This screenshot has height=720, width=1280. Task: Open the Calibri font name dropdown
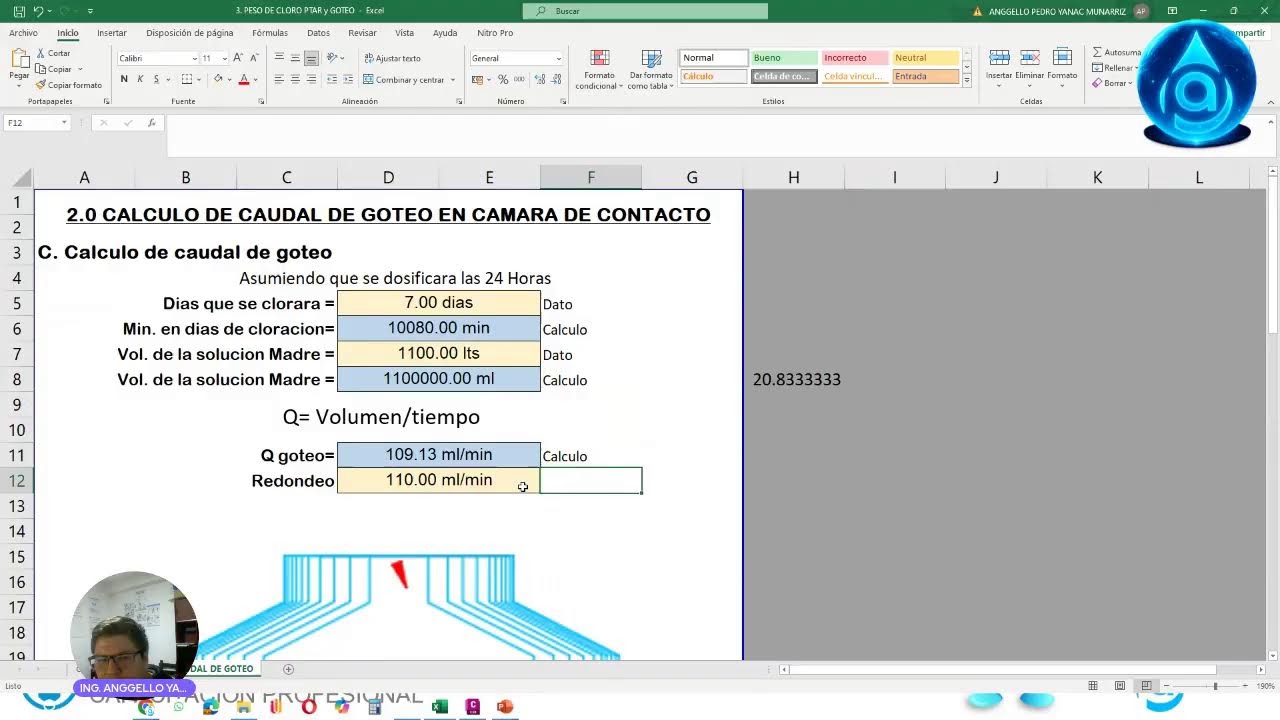click(x=195, y=58)
